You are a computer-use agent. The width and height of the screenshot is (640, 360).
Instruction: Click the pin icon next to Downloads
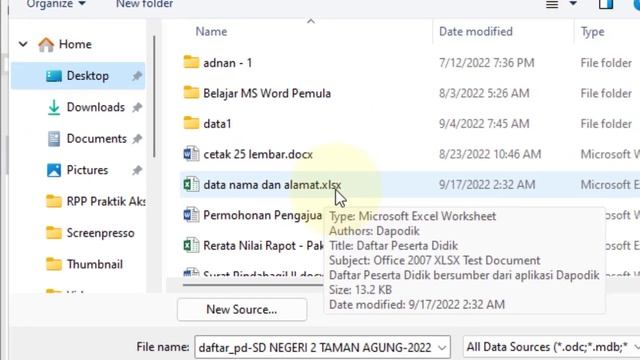(137, 107)
